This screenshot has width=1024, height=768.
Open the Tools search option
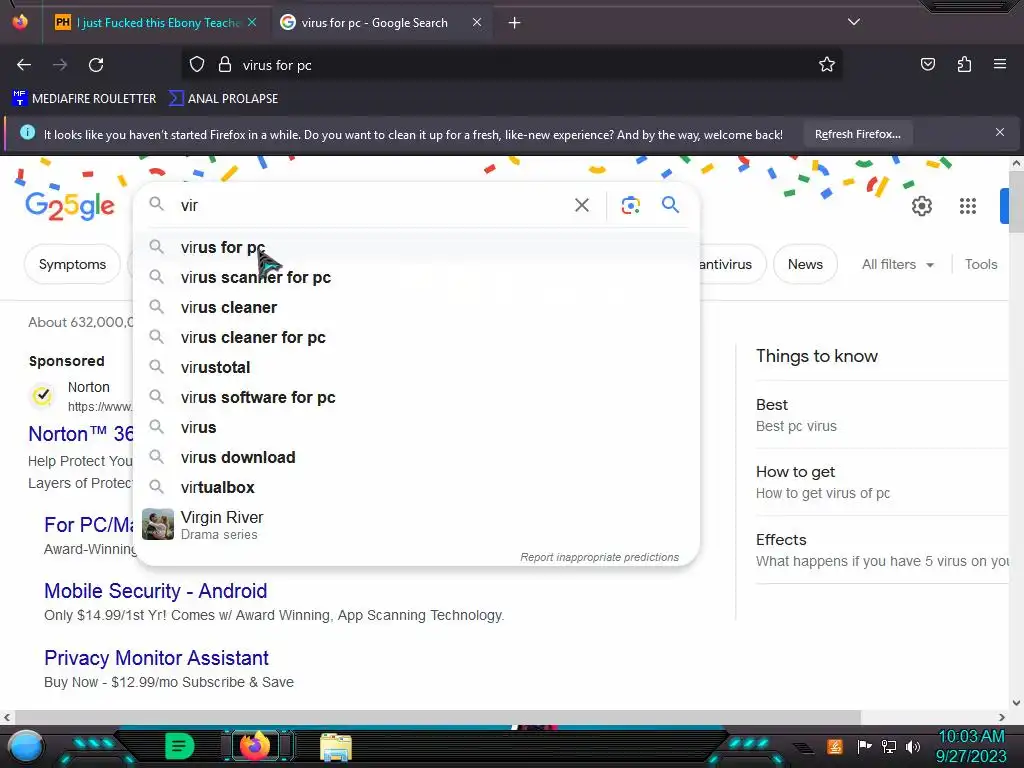[x=981, y=264]
